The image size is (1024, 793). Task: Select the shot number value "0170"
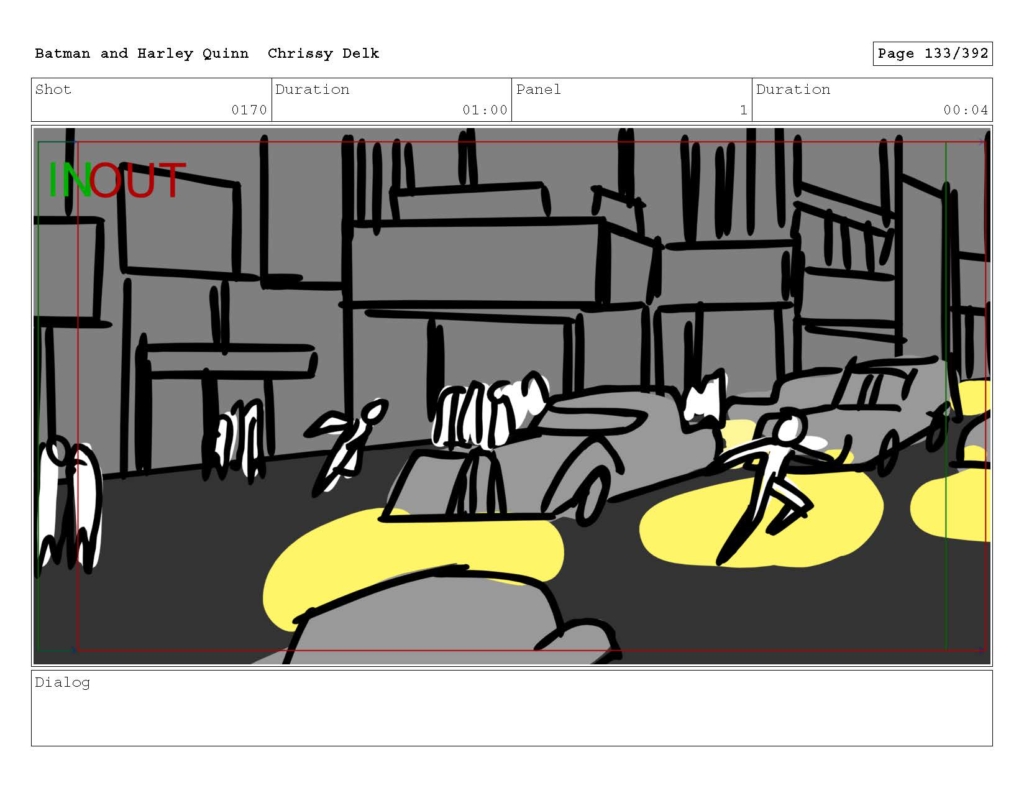(249, 110)
